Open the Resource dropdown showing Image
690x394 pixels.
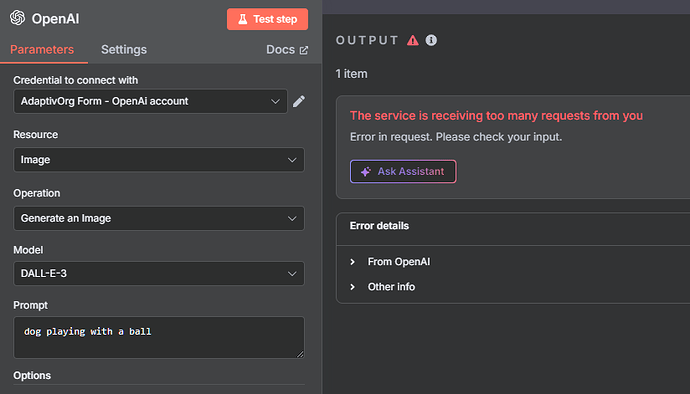click(x=159, y=159)
